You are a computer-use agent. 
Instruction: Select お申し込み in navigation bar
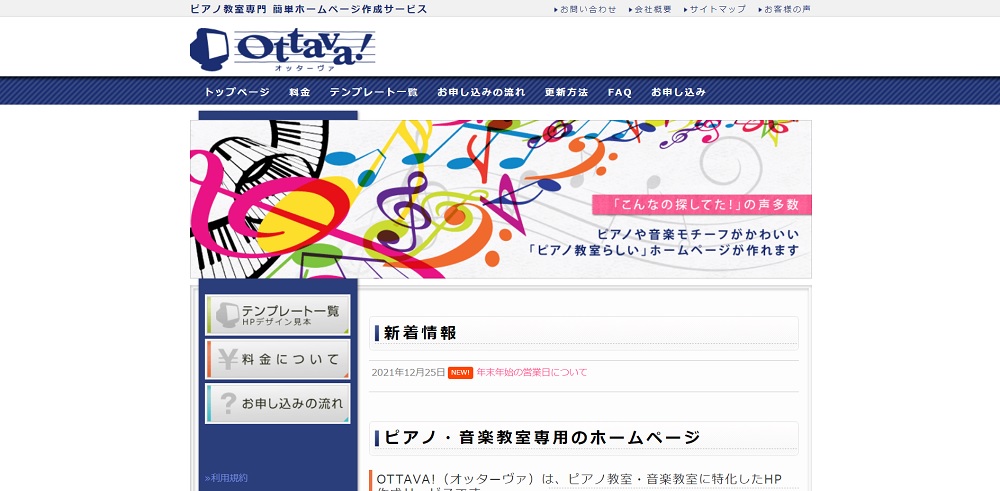tap(679, 92)
